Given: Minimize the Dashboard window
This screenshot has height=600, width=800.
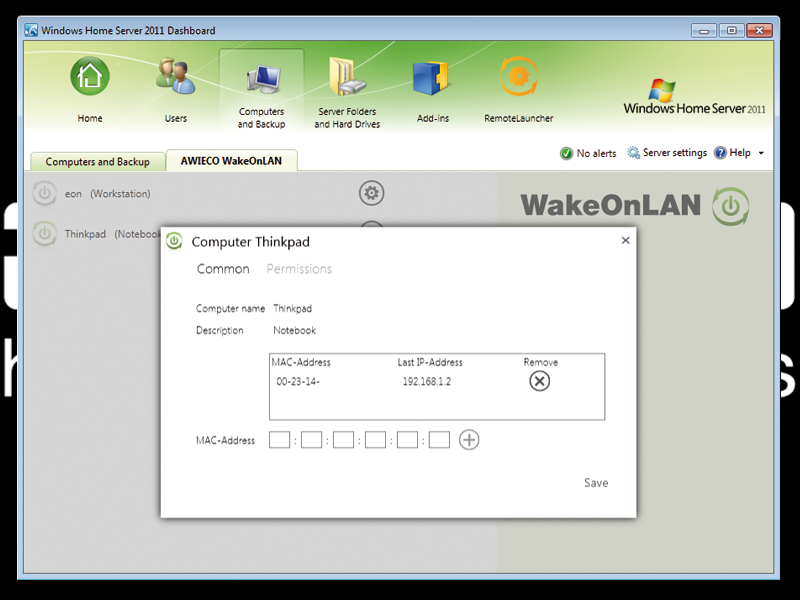Looking at the screenshot, I should 704,31.
